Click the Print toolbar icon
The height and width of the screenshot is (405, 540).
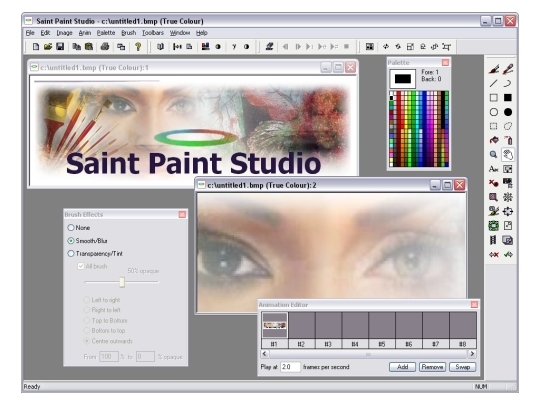(105, 46)
